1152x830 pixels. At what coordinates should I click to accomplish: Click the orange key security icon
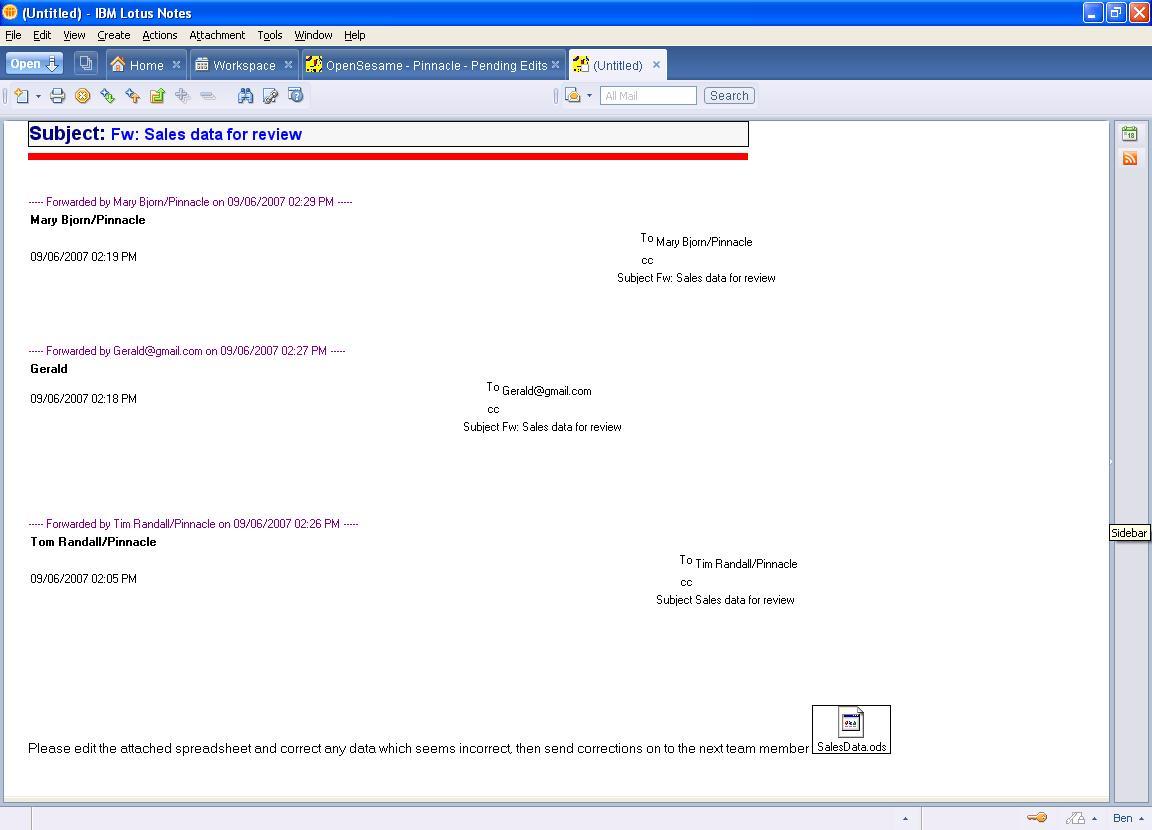(1037, 818)
